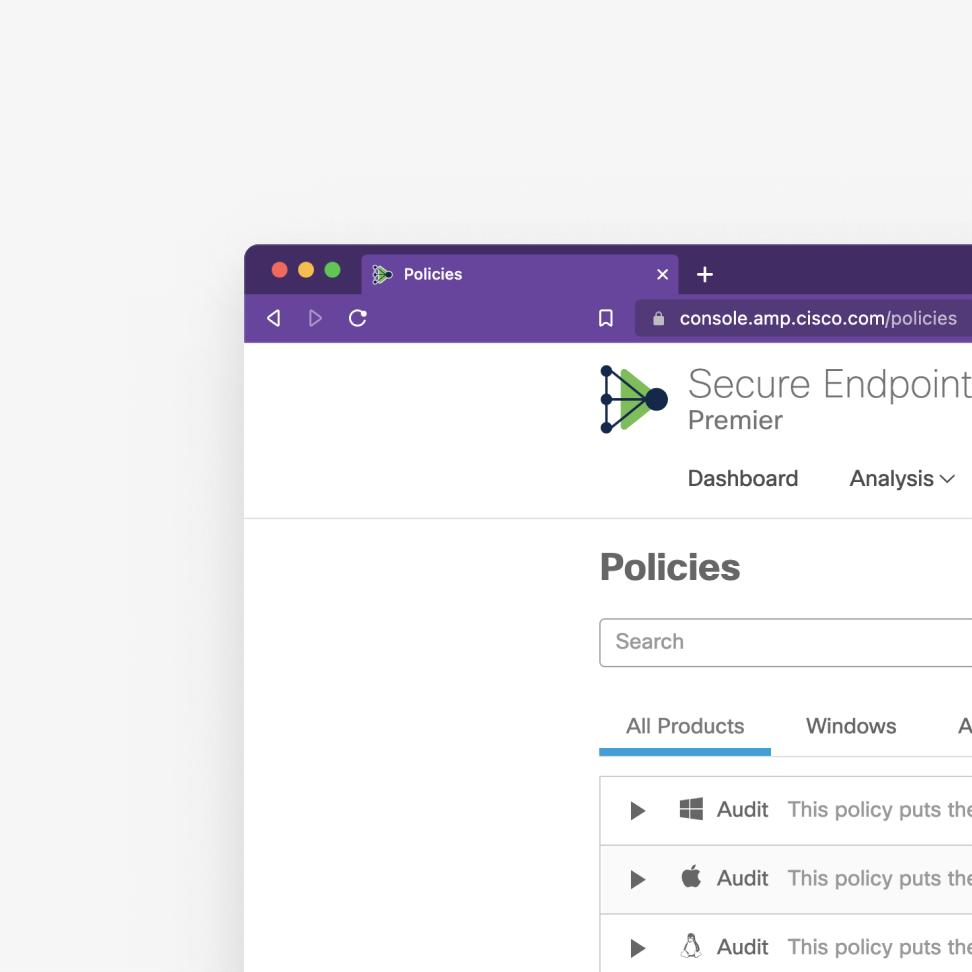The height and width of the screenshot is (972, 972).
Task: Reload the page with the refresh icon
Action: (358, 318)
